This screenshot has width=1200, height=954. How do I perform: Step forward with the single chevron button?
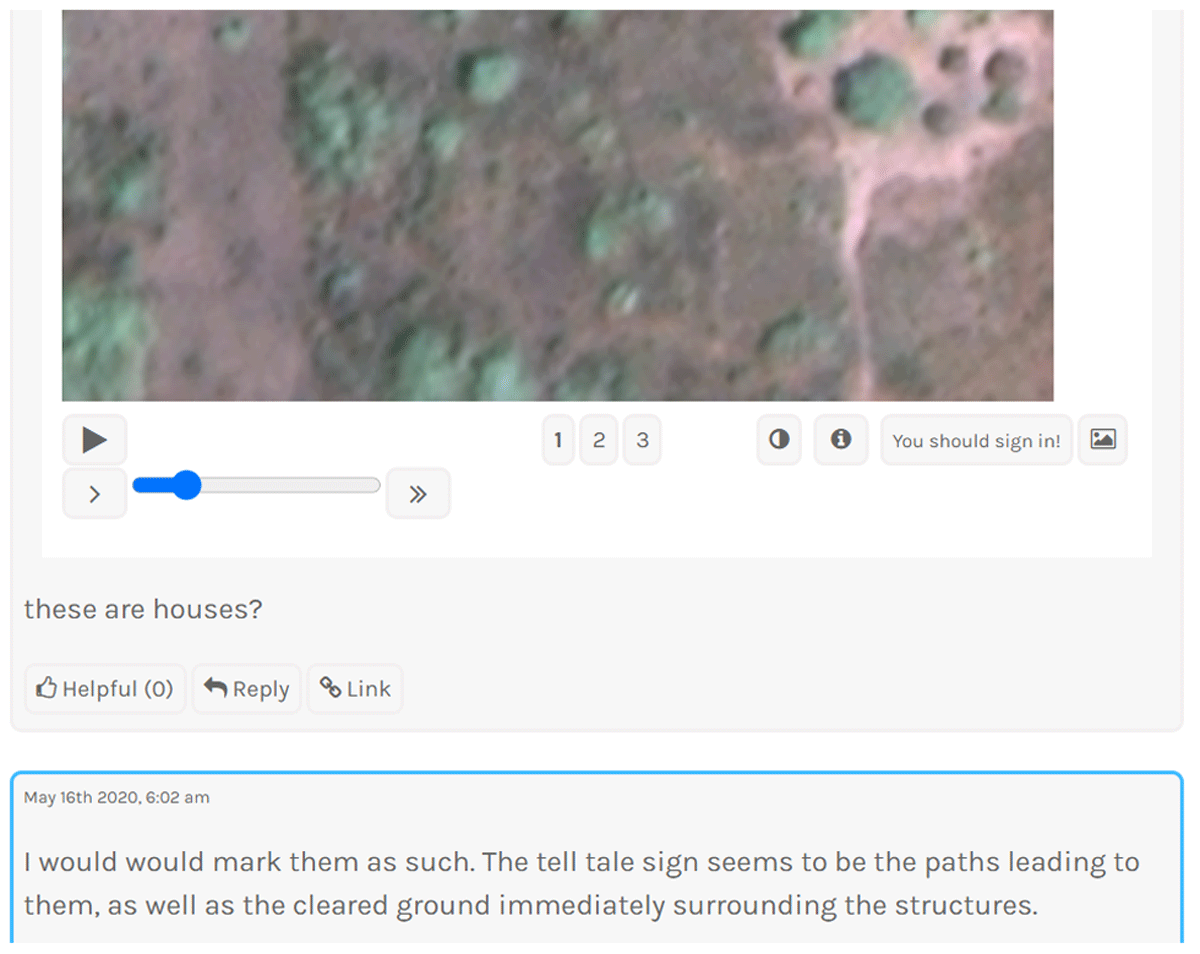[x=95, y=493]
